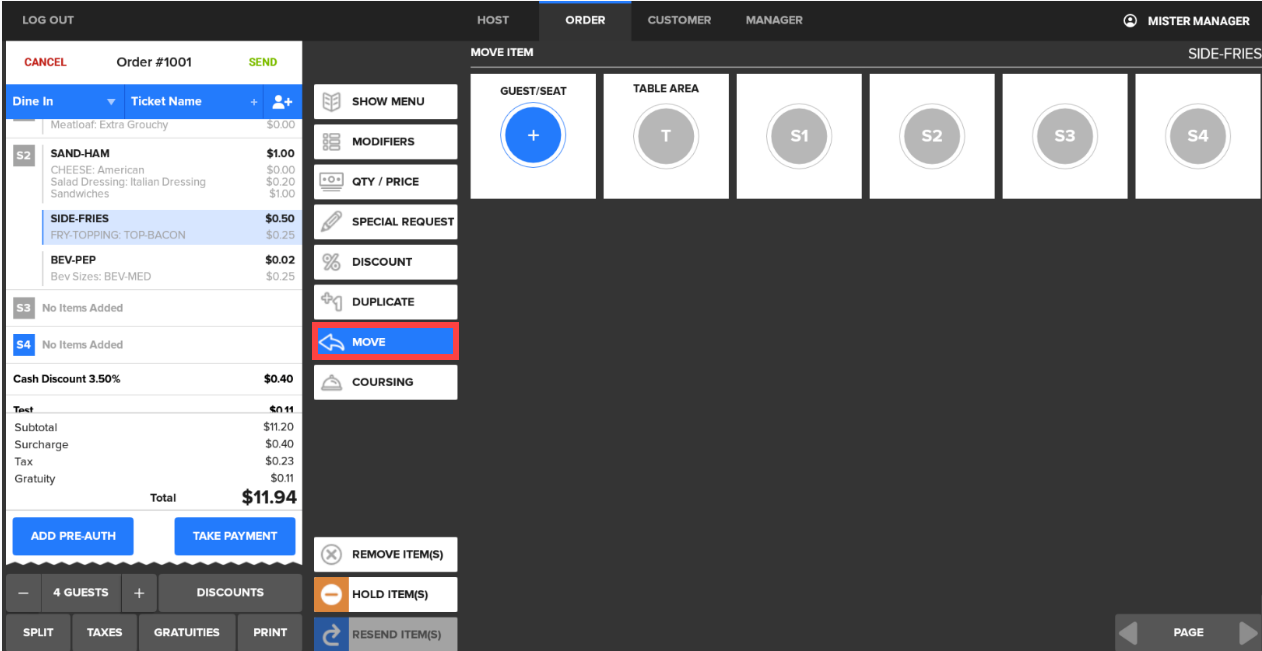Click CHEESE: American modifier line
This screenshot has height=651, width=1262.
pos(97,170)
